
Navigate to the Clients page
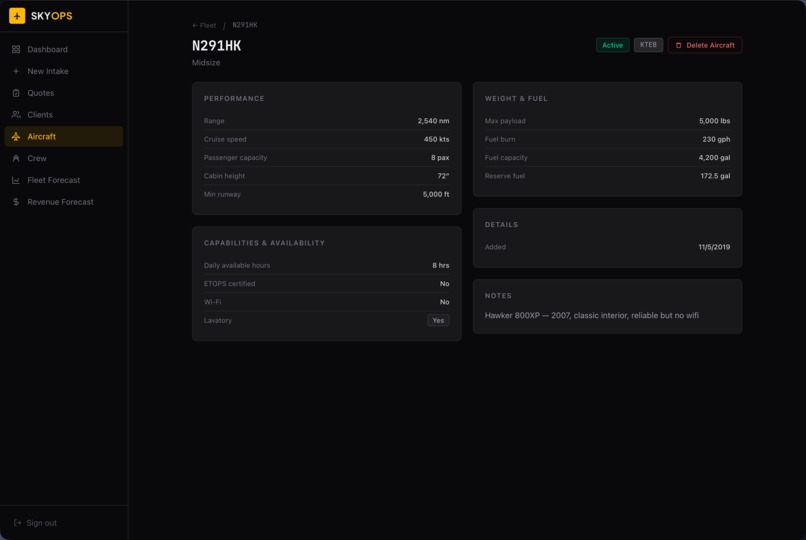pyautogui.click(x=64, y=115)
